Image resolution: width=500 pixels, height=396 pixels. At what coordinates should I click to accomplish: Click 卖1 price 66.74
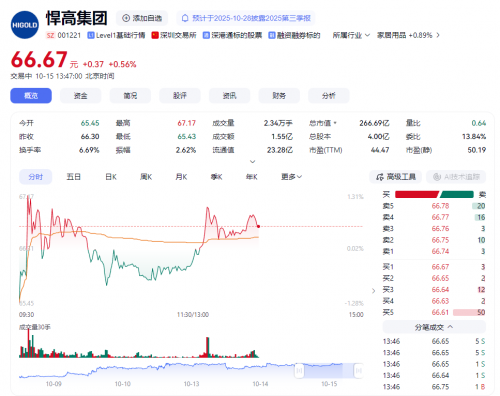tap(440, 251)
